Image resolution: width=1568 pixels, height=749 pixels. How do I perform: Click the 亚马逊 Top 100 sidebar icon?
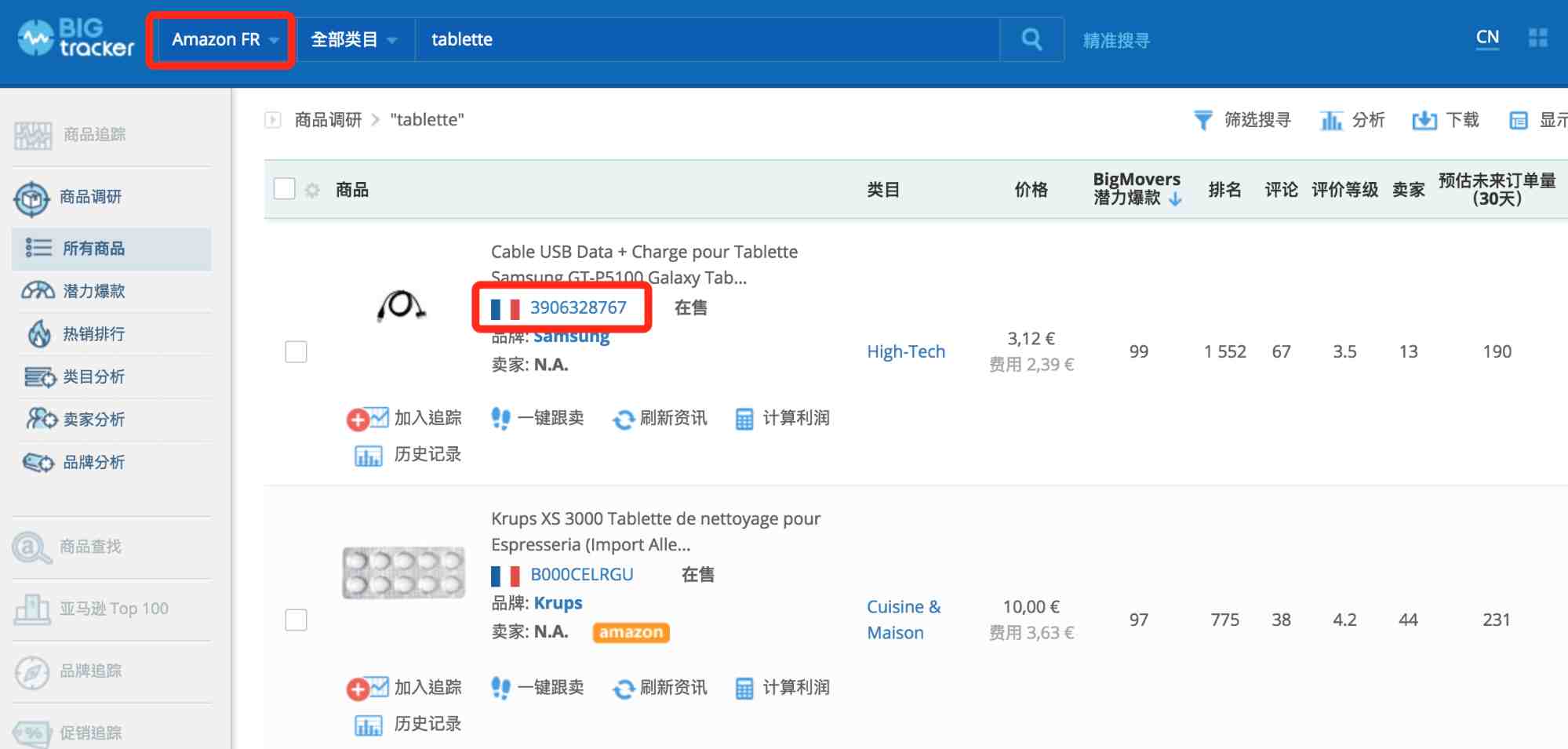(x=32, y=609)
